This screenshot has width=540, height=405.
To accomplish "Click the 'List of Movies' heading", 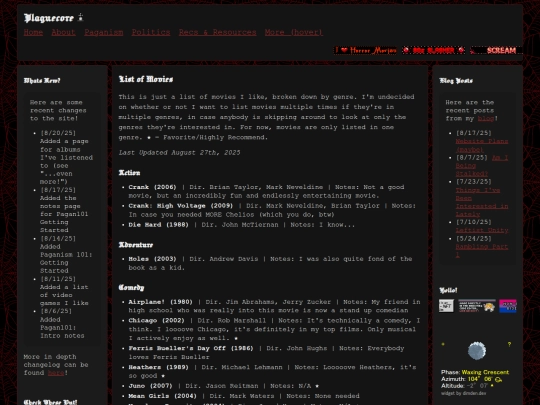I will coord(146,79).
